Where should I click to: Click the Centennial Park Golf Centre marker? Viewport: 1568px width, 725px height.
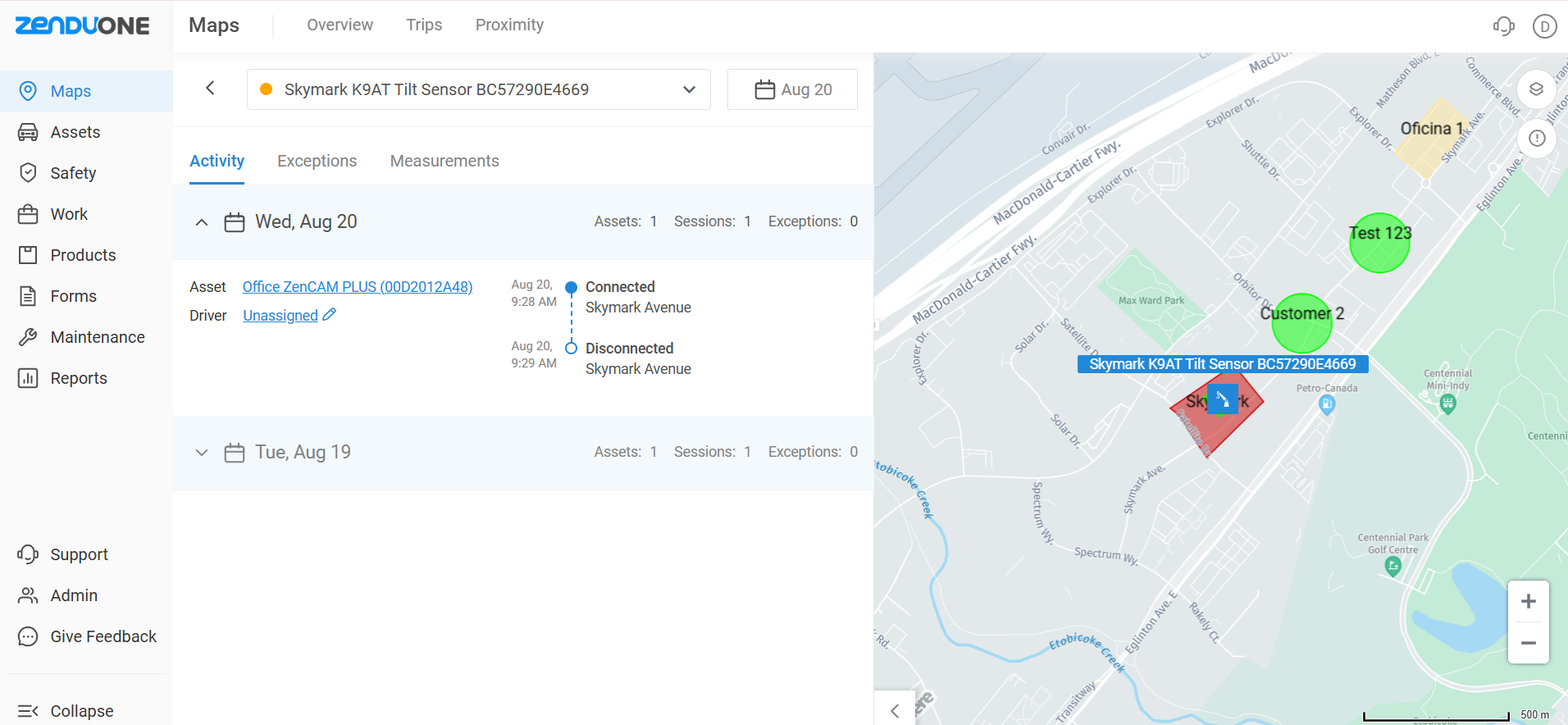pyautogui.click(x=1393, y=565)
